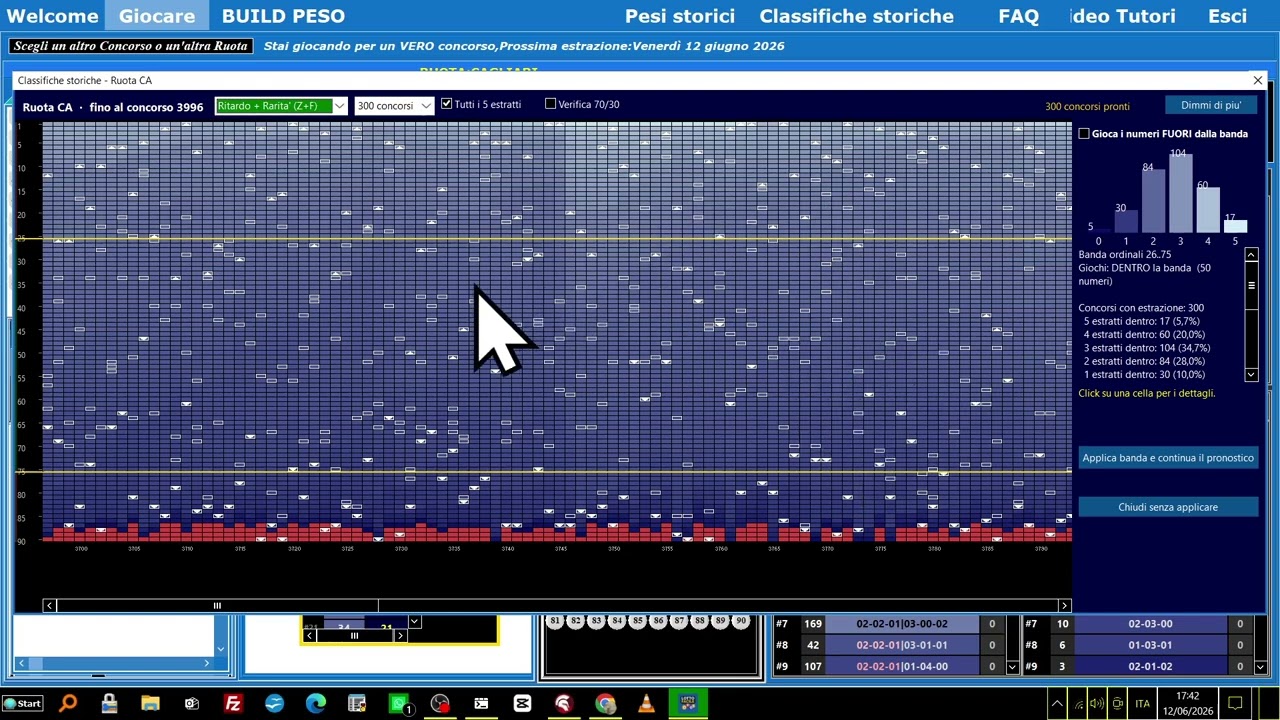Click row #9 pattern 02-02-01|01-04-00
Screen dimensions: 1280x720
pos(901,666)
